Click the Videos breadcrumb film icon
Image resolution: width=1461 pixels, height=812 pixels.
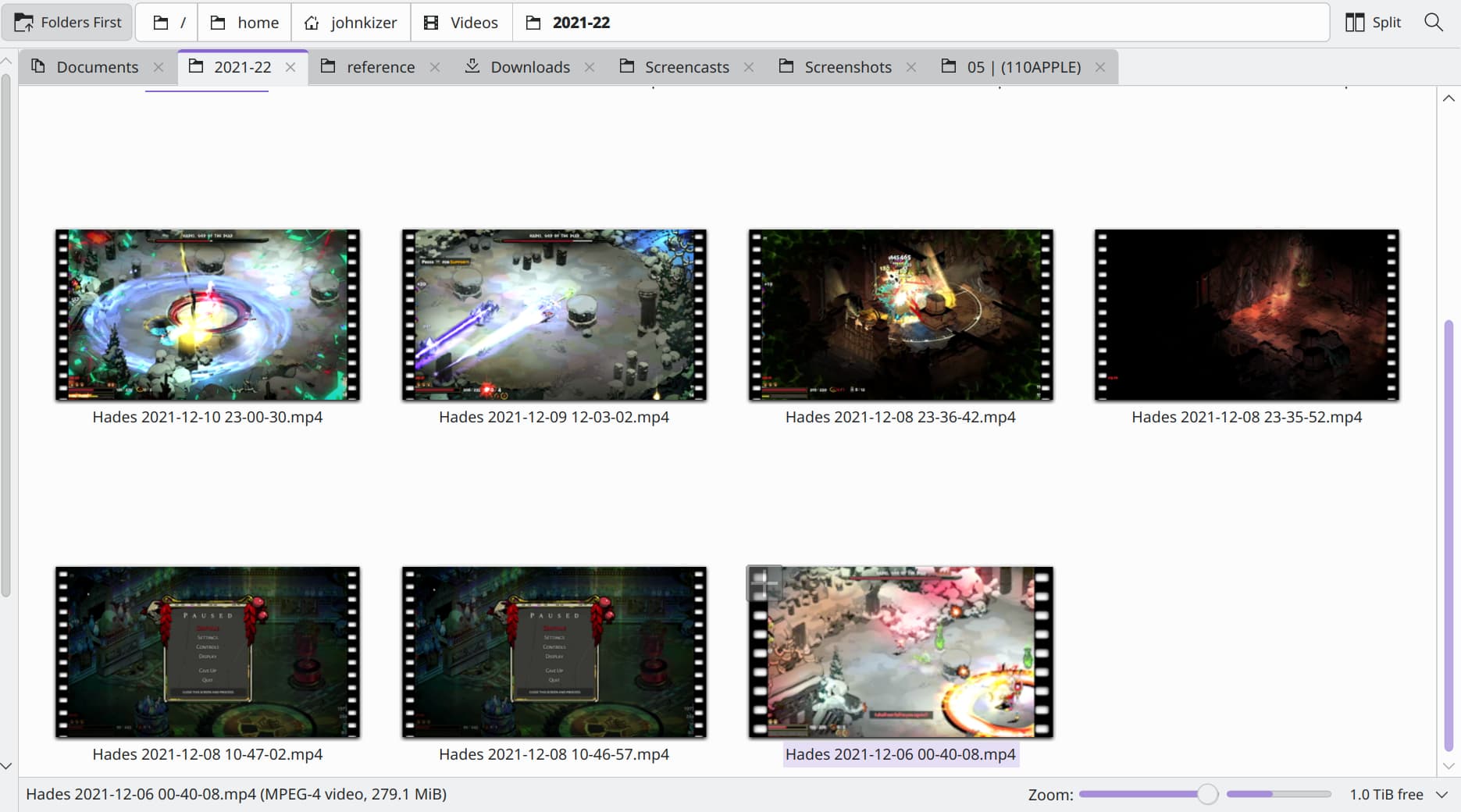click(x=431, y=23)
